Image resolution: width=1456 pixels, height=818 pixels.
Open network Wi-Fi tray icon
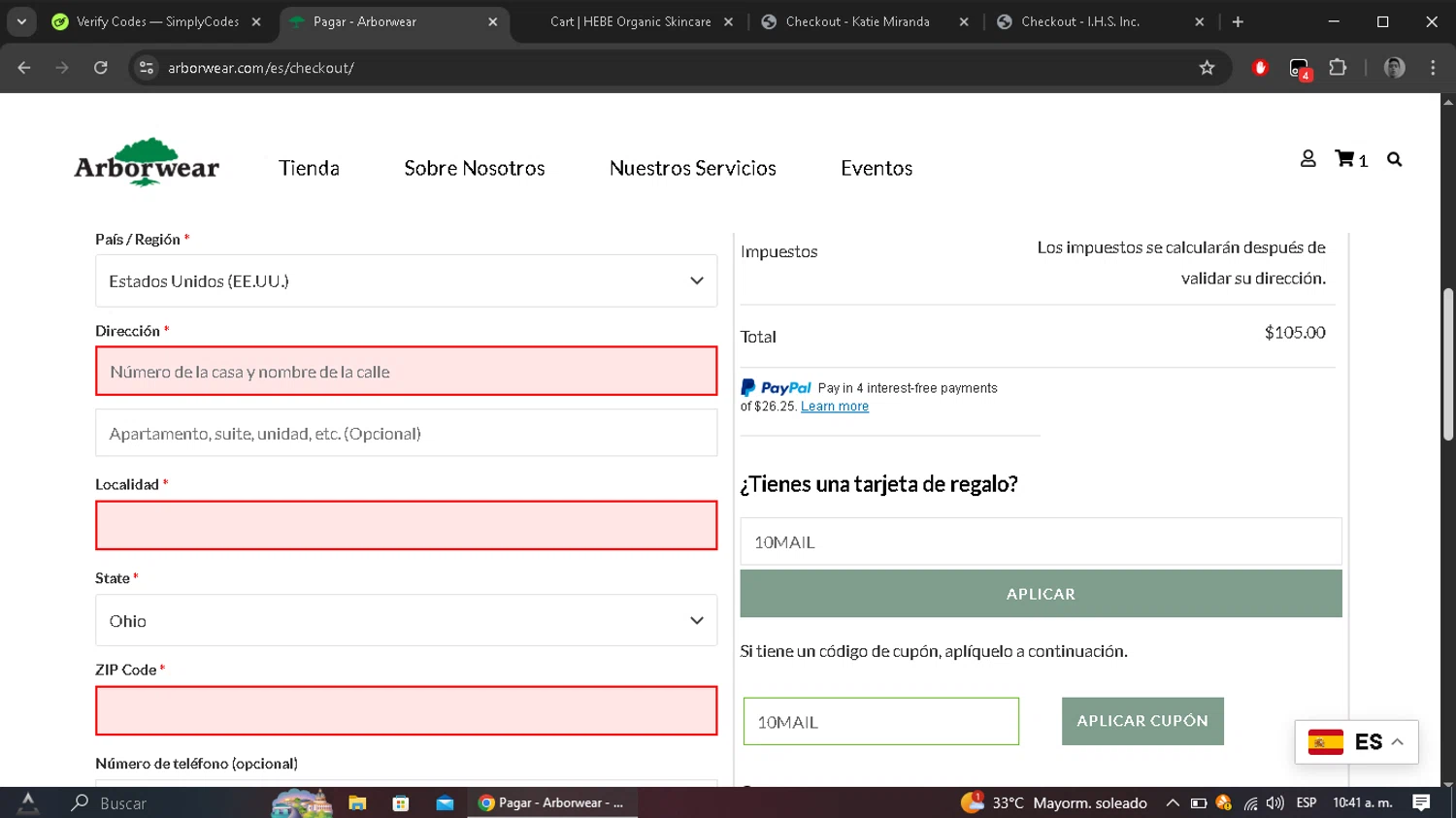1250,802
